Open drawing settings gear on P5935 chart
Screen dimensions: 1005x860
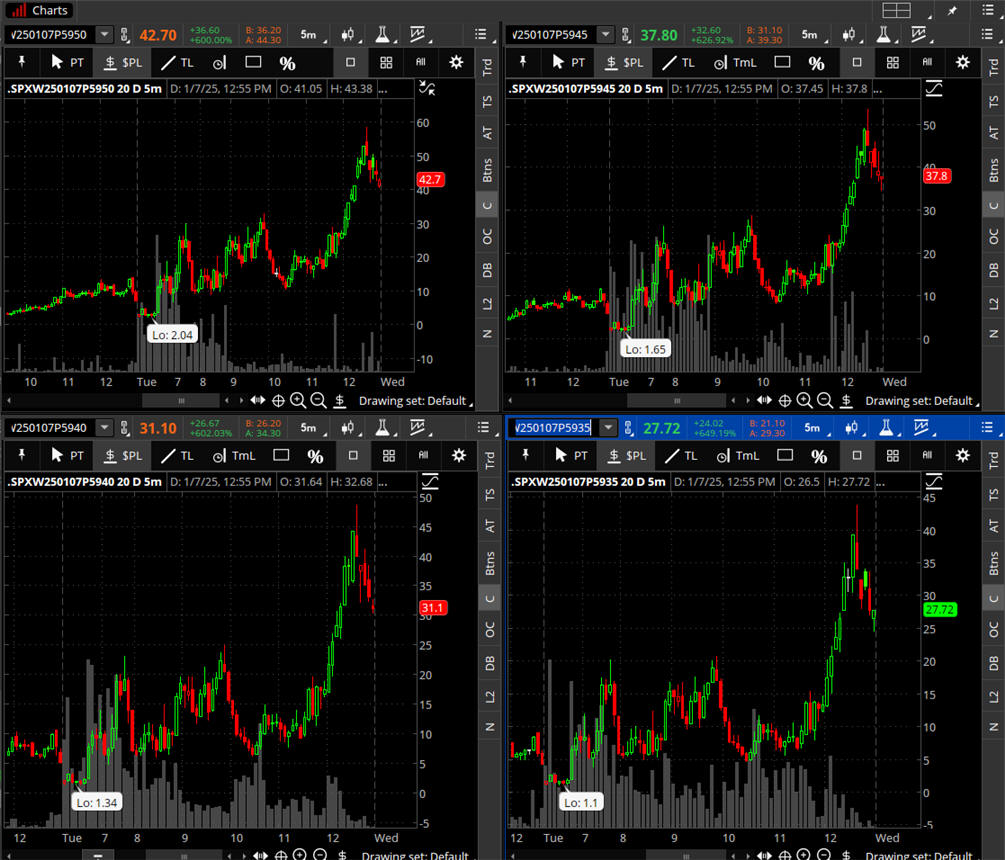(x=963, y=455)
